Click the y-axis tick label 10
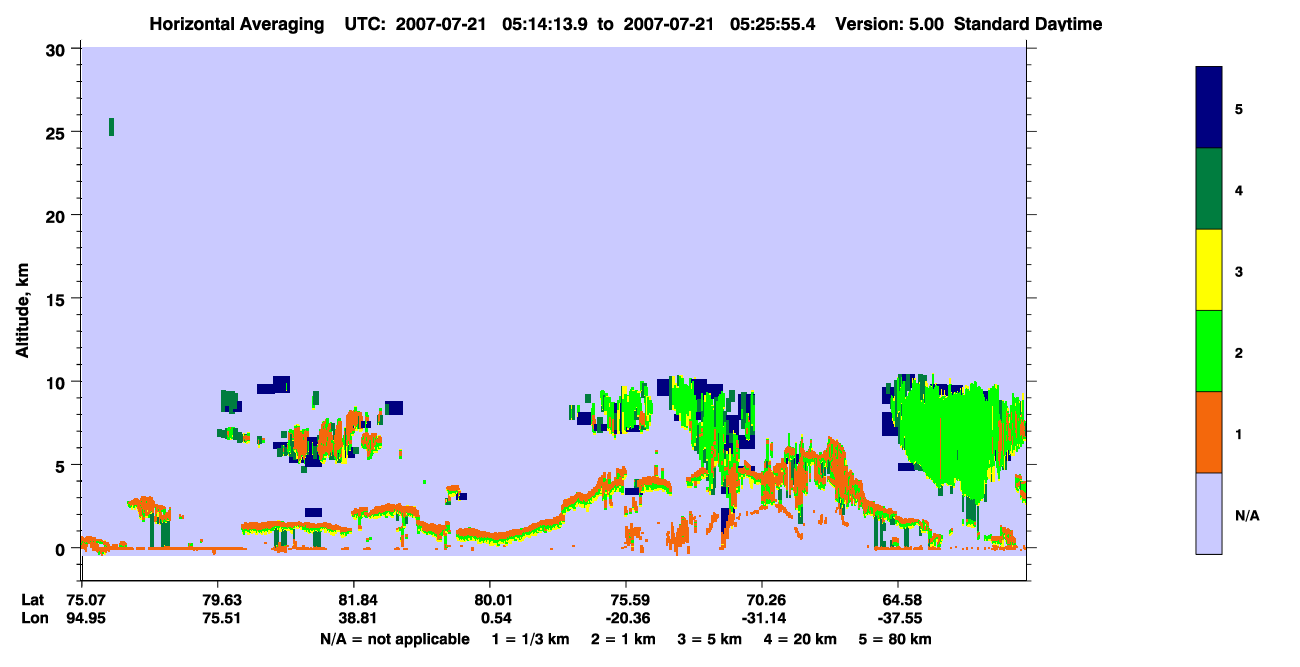Image resolution: width=1300 pixels, height=667 pixels. coord(58,382)
